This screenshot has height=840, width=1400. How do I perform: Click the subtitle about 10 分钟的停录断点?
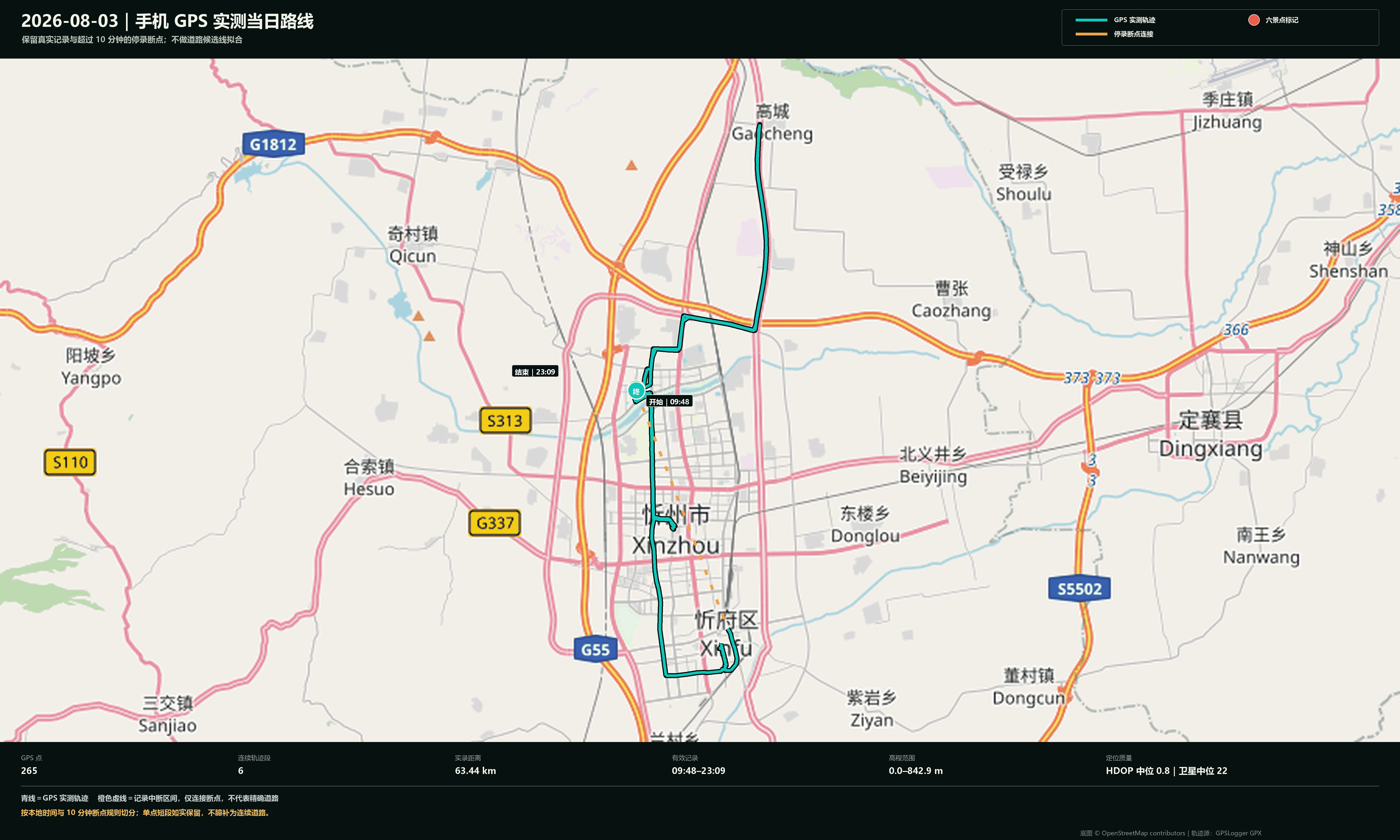click(x=132, y=40)
